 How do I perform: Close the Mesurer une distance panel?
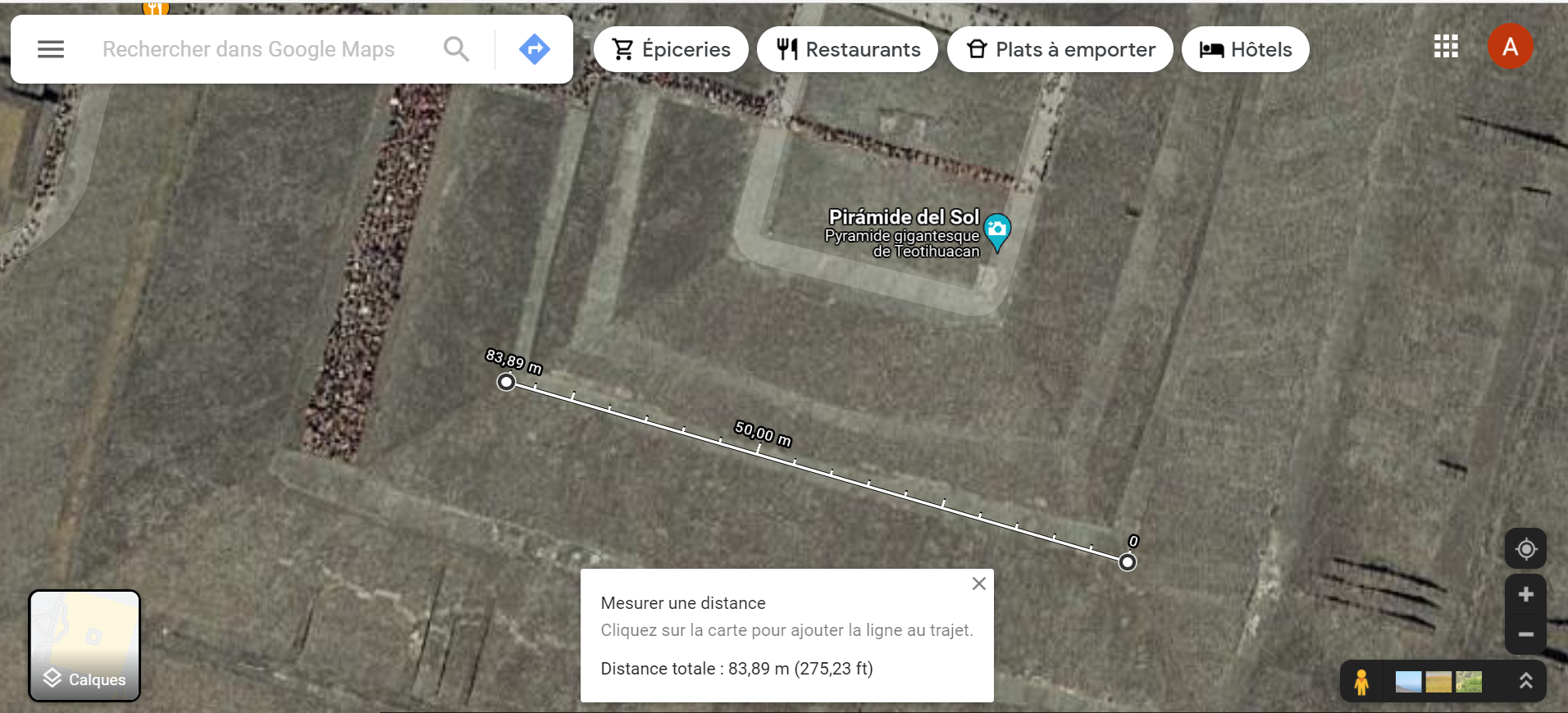tap(978, 584)
